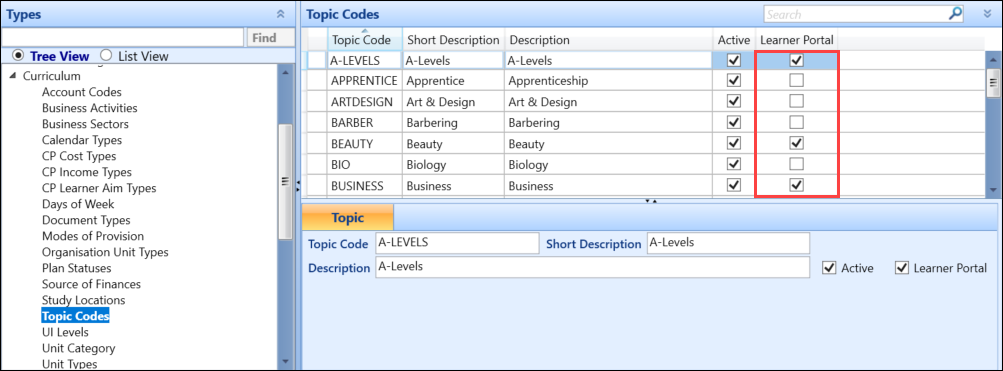Toggle Active checkbox in Topic detail form
The height and width of the screenshot is (371, 1003).
pyautogui.click(x=830, y=268)
